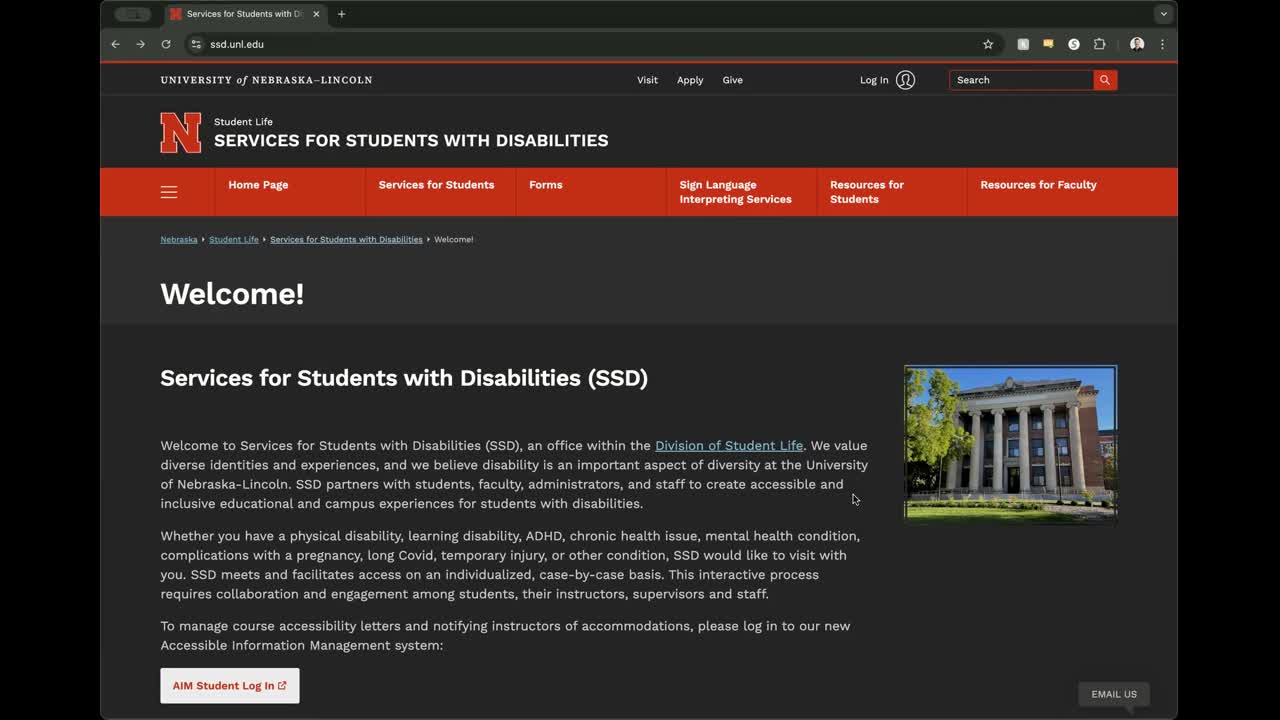Screen dimensions: 1280x720
Task: Expand the tab search dropdown arrow
Action: coord(1163,14)
